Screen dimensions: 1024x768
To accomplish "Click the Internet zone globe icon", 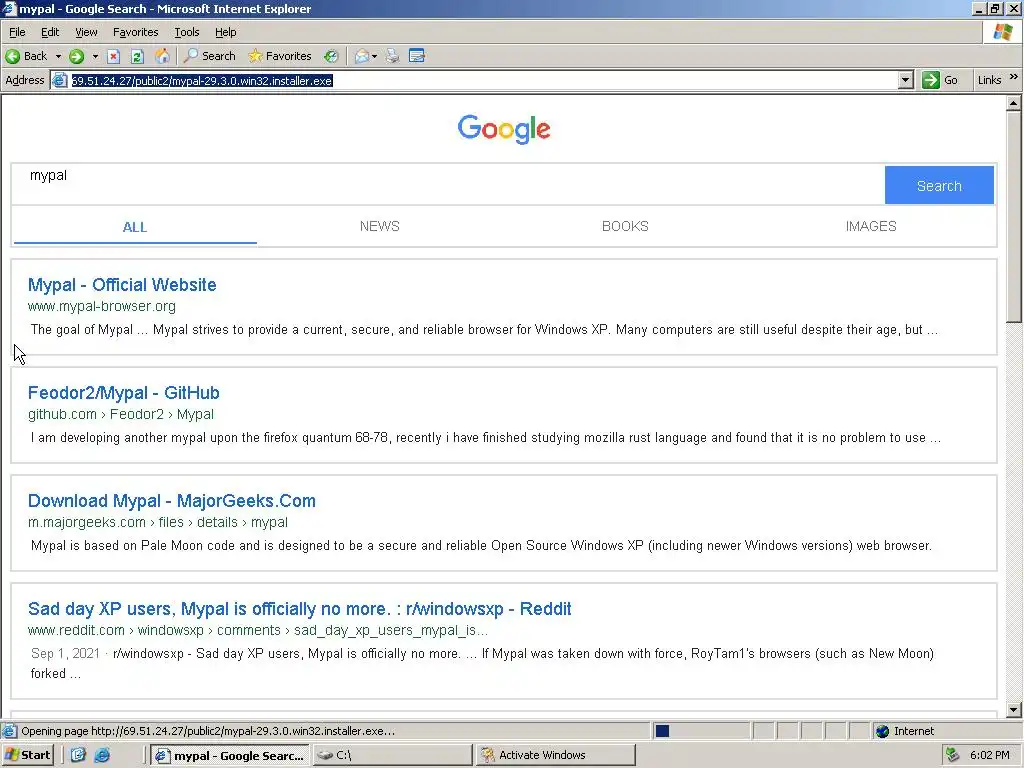I will (883, 731).
